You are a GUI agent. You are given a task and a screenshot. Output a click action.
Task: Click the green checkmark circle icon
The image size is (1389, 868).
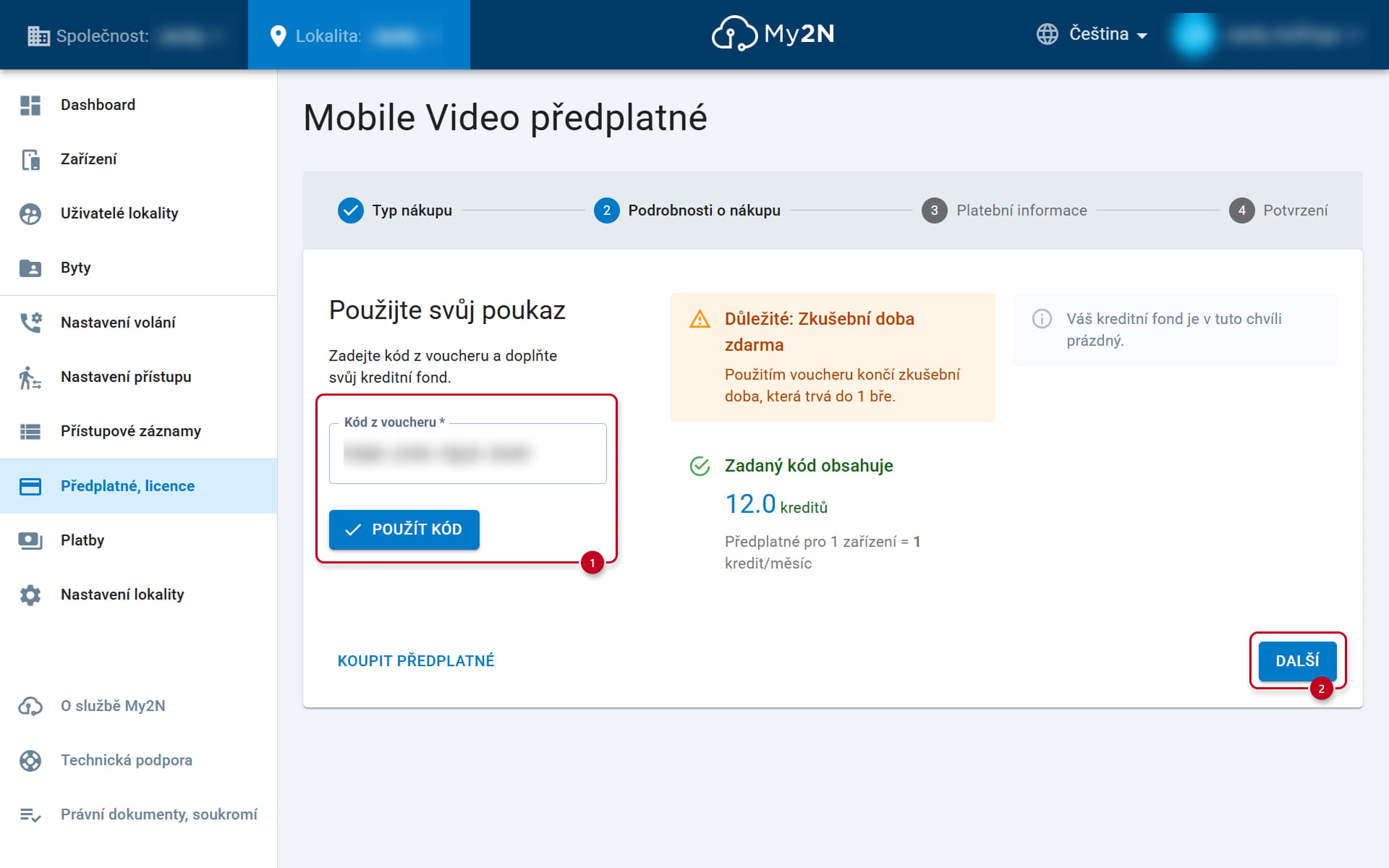(700, 466)
